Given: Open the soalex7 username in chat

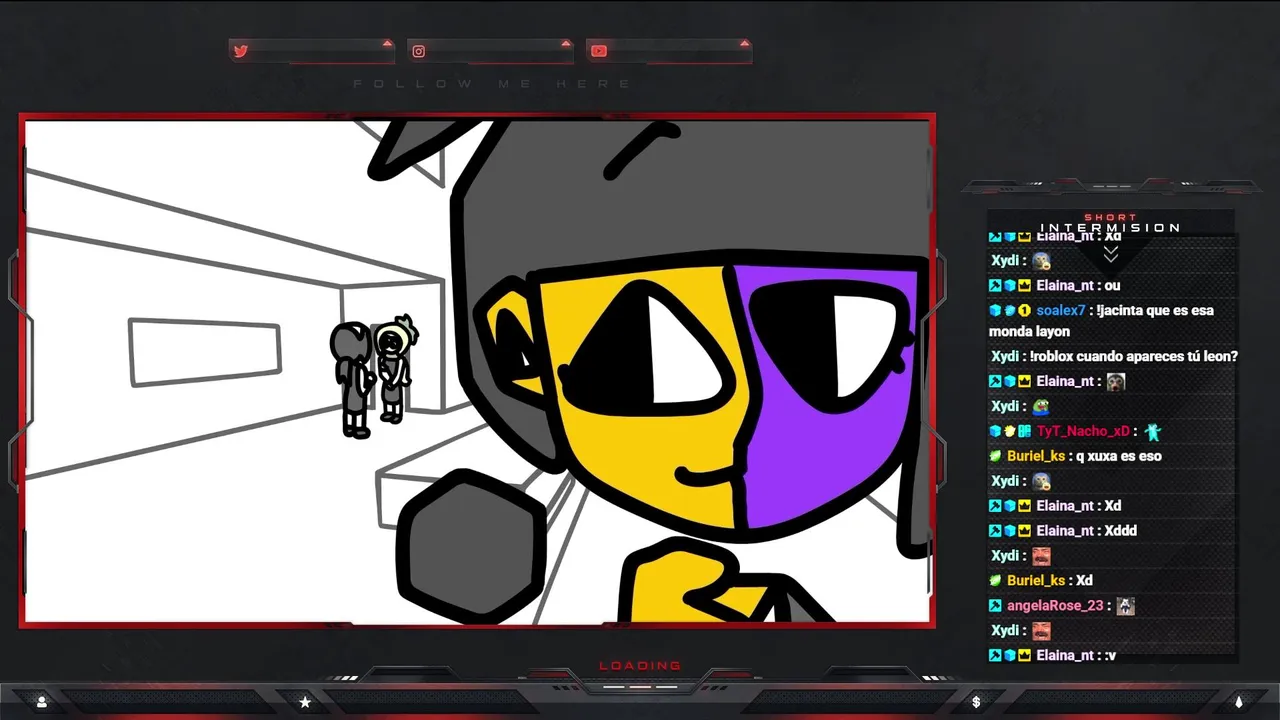Looking at the screenshot, I should coord(1063,311).
